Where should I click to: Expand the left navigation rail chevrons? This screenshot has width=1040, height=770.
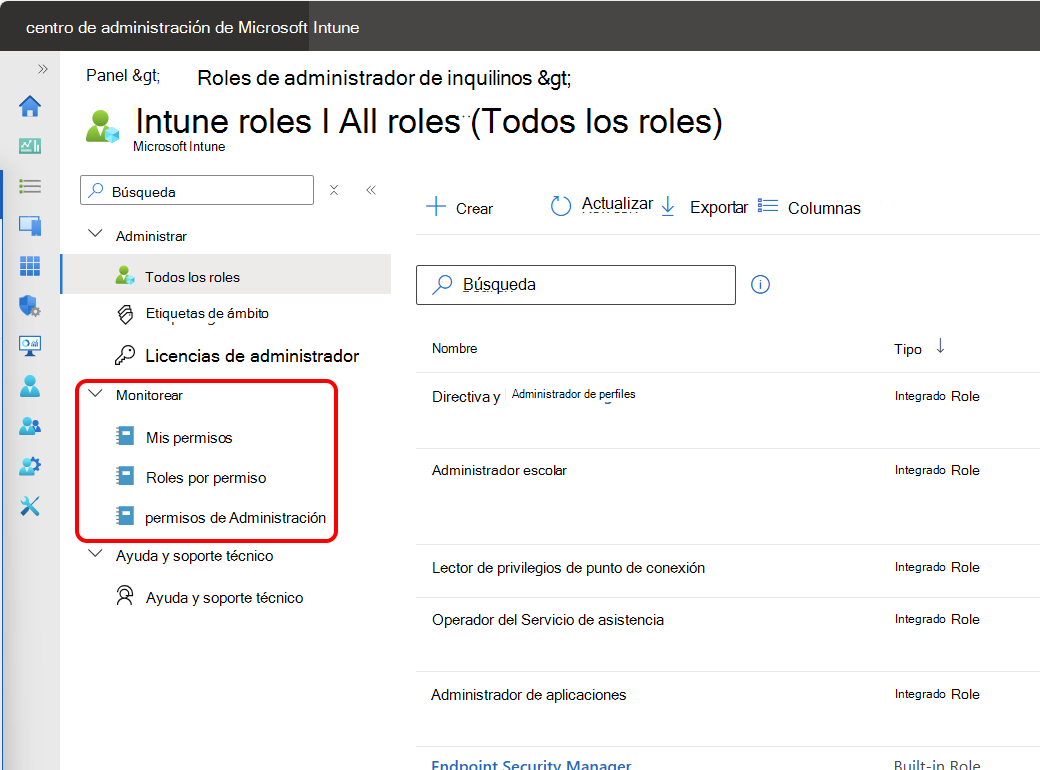[43, 69]
